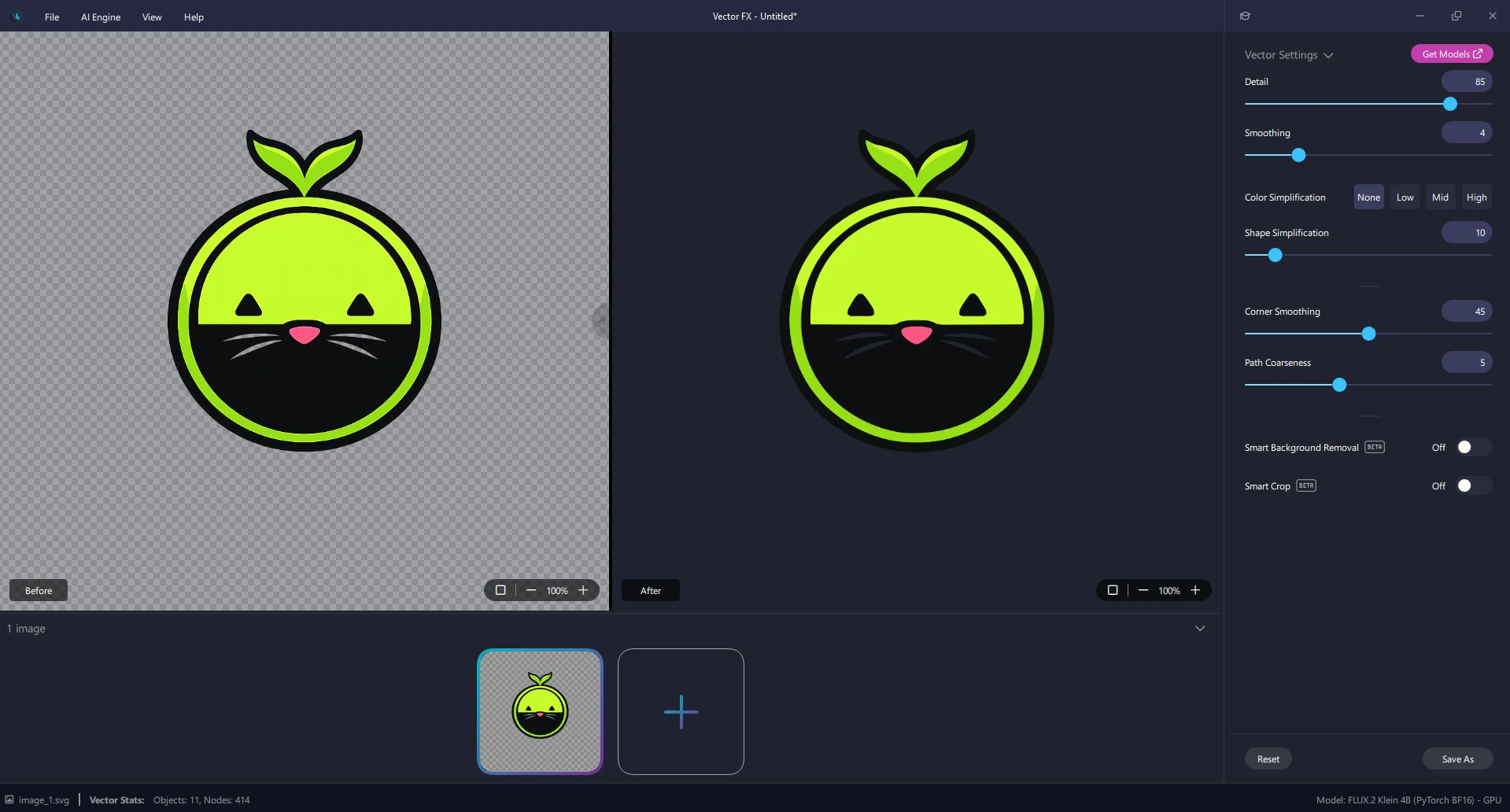Click the Vector Stats label

pyautogui.click(x=117, y=800)
